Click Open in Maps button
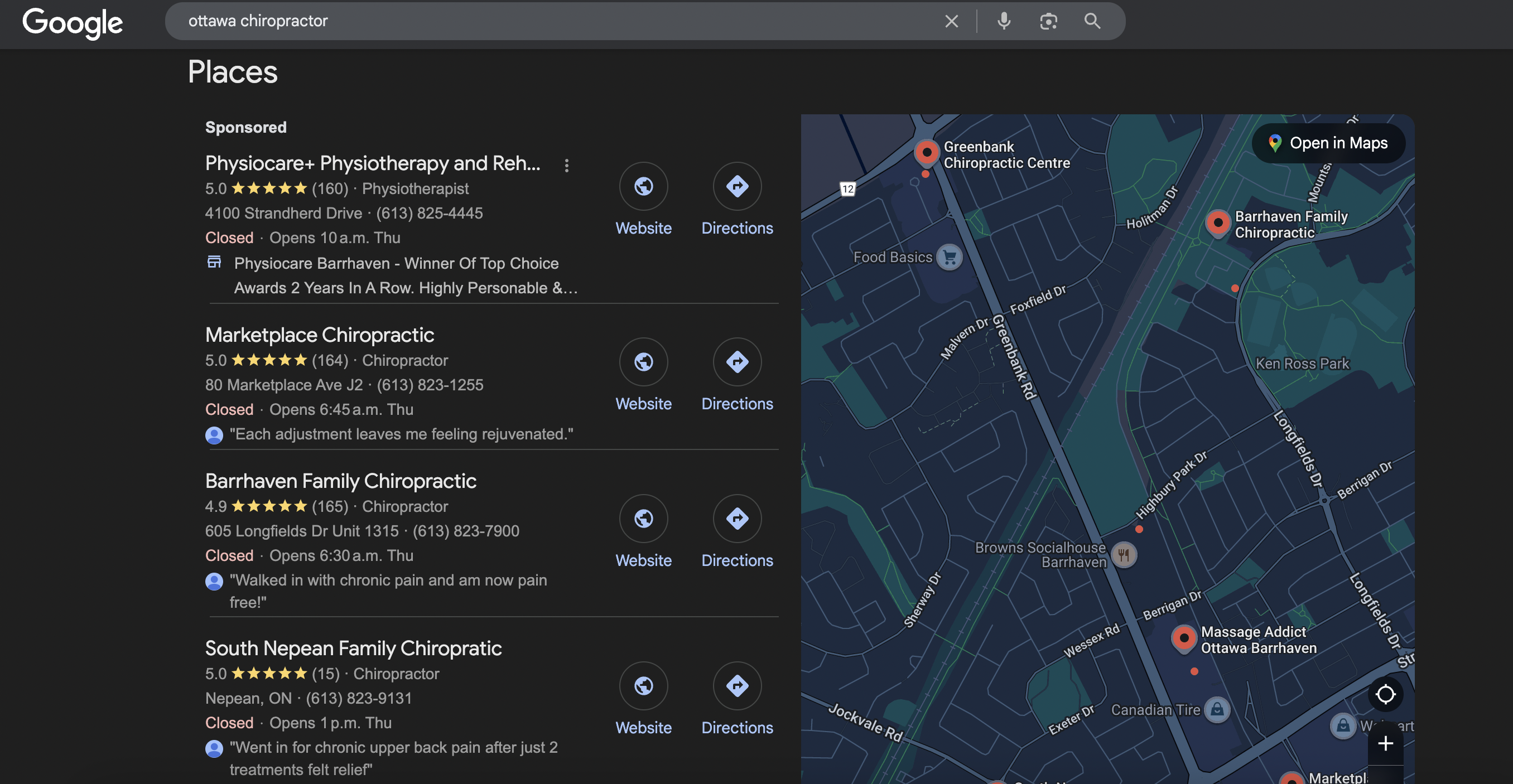The width and height of the screenshot is (1513, 784). pyautogui.click(x=1328, y=143)
